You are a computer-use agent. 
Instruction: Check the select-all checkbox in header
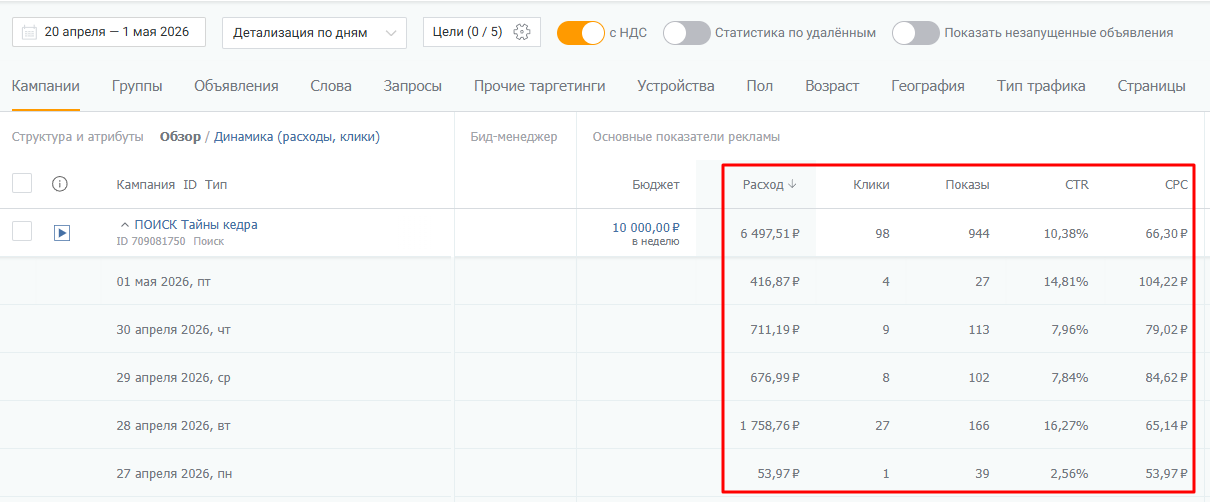click(22, 183)
